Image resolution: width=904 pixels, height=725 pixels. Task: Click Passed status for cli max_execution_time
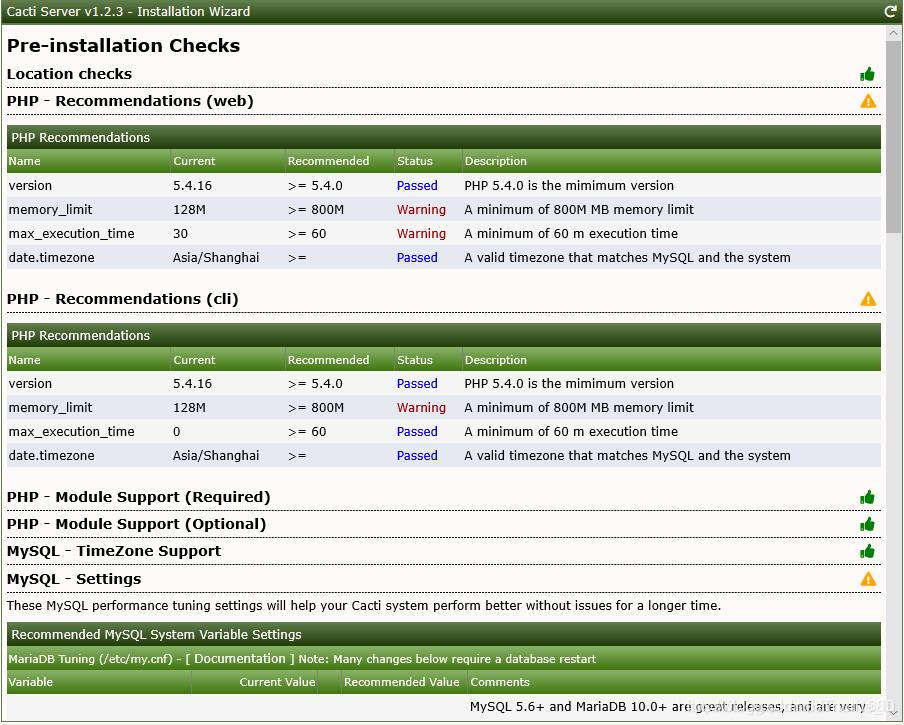pyautogui.click(x=417, y=432)
